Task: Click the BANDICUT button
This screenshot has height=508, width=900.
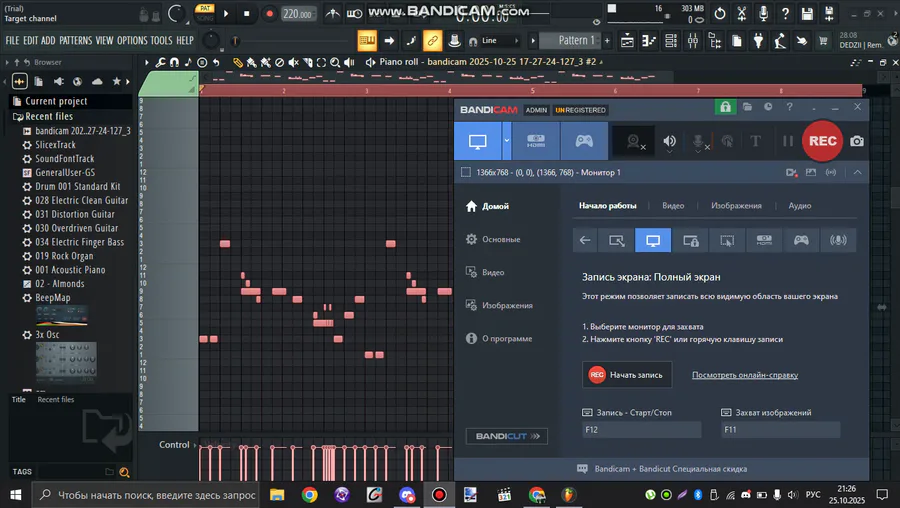Action: 506,436
